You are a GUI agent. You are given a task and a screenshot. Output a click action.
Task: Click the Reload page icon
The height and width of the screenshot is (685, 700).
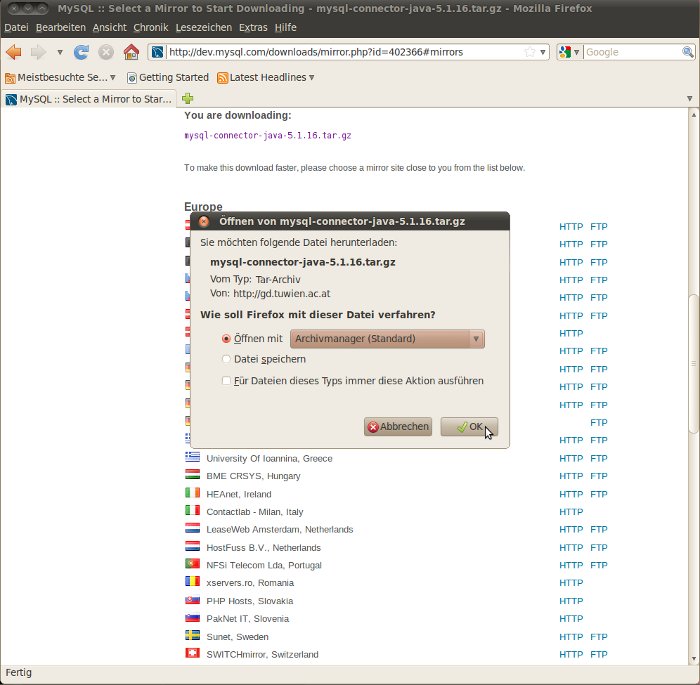tap(82, 52)
